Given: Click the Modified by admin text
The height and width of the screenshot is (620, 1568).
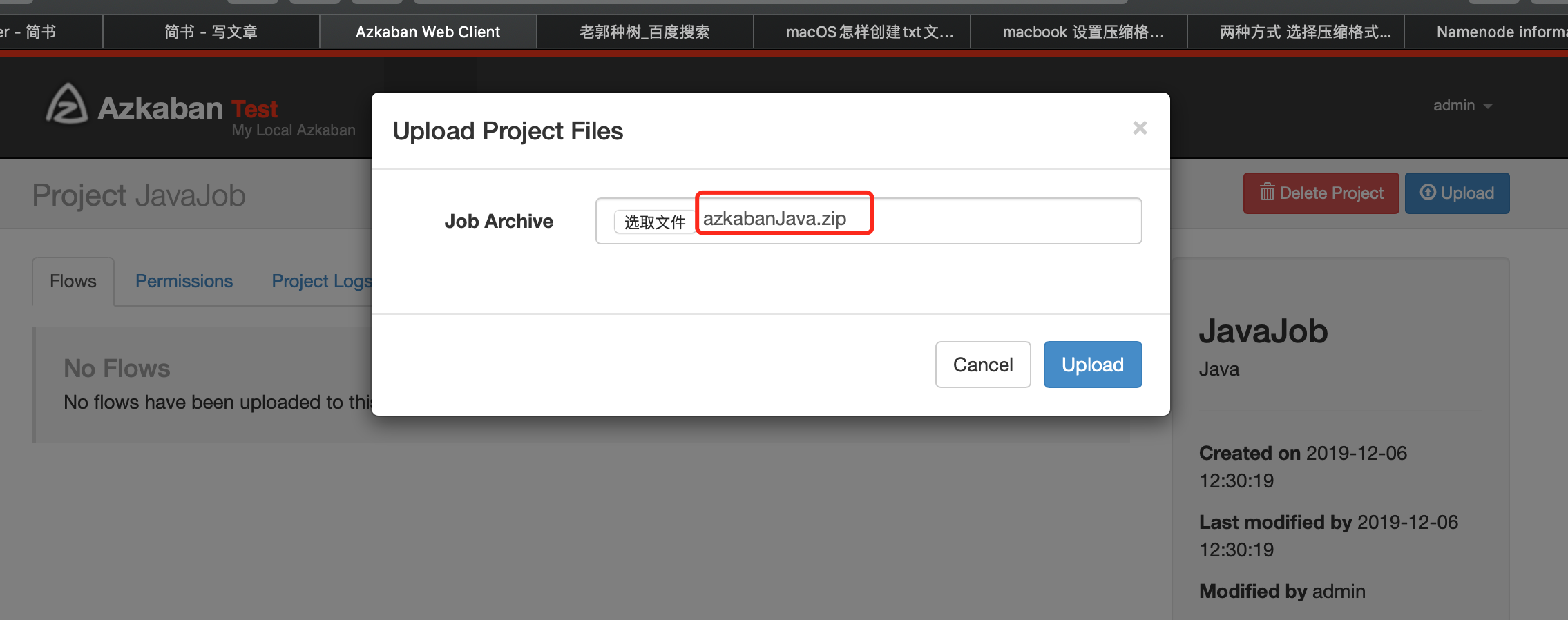Looking at the screenshot, I should coord(1282,591).
